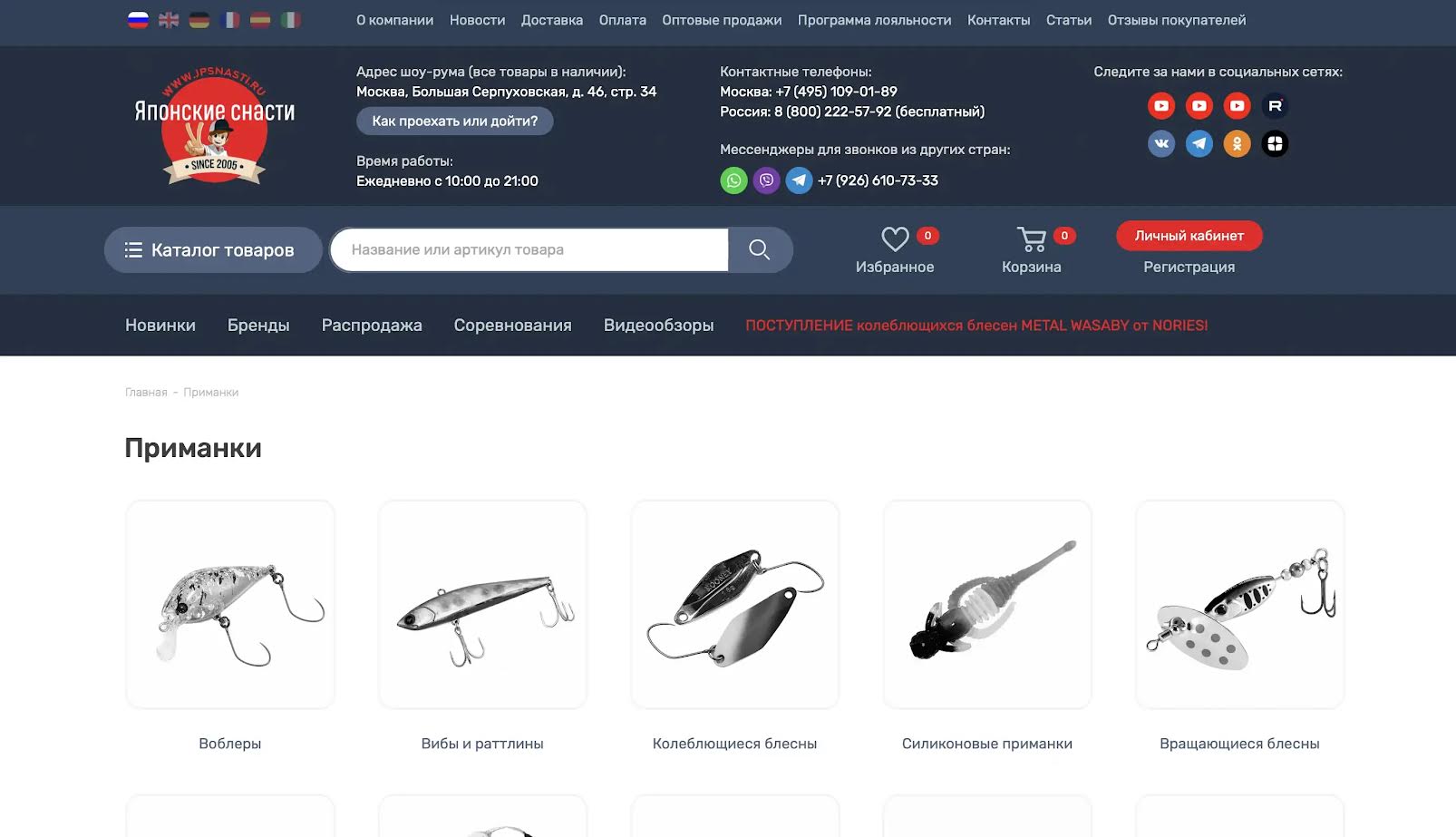1456x837 pixels.
Task: Follow the METAL WASABY arrival announcement link
Action: coord(976,325)
